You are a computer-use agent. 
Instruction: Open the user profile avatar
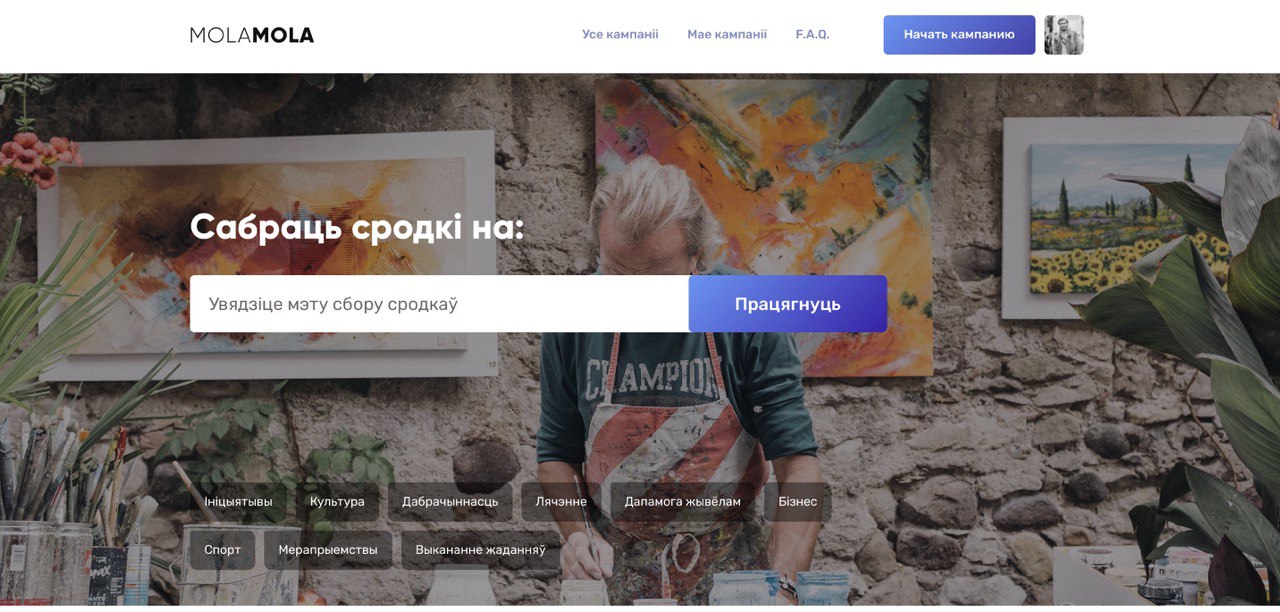(1064, 35)
